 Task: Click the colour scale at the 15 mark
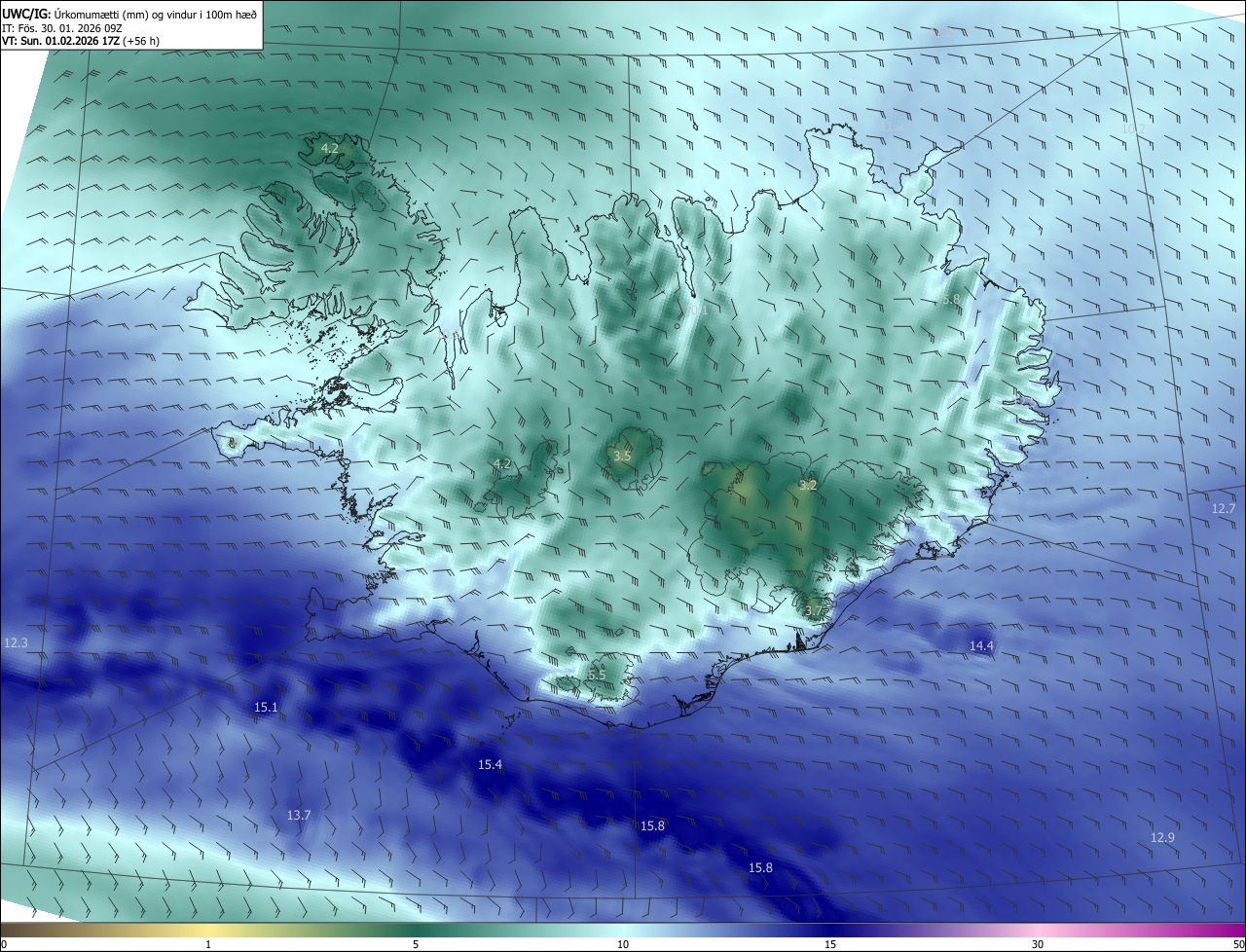tap(830, 930)
